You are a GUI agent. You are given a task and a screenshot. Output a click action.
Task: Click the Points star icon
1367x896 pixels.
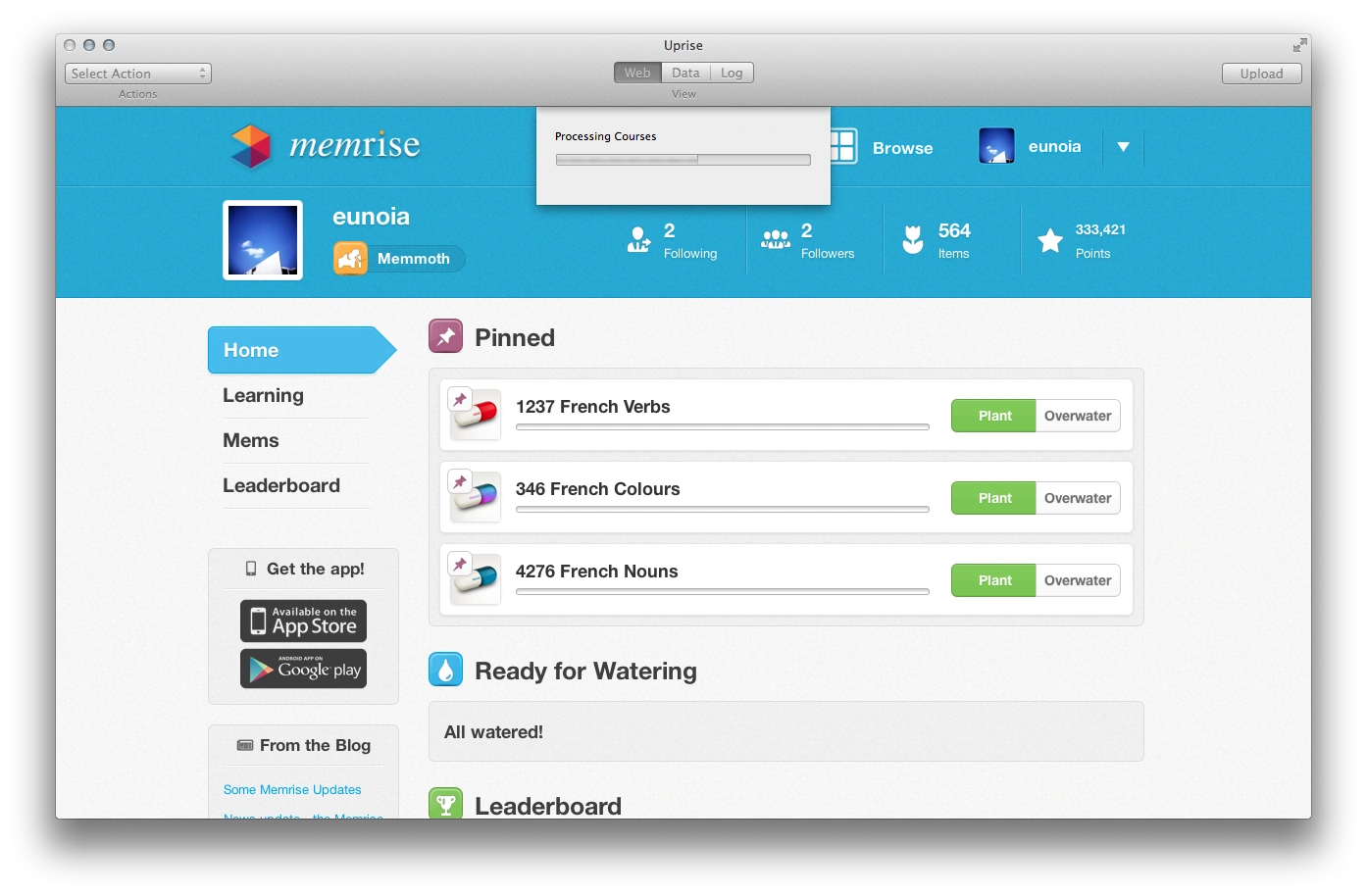pyautogui.click(x=1050, y=240)
